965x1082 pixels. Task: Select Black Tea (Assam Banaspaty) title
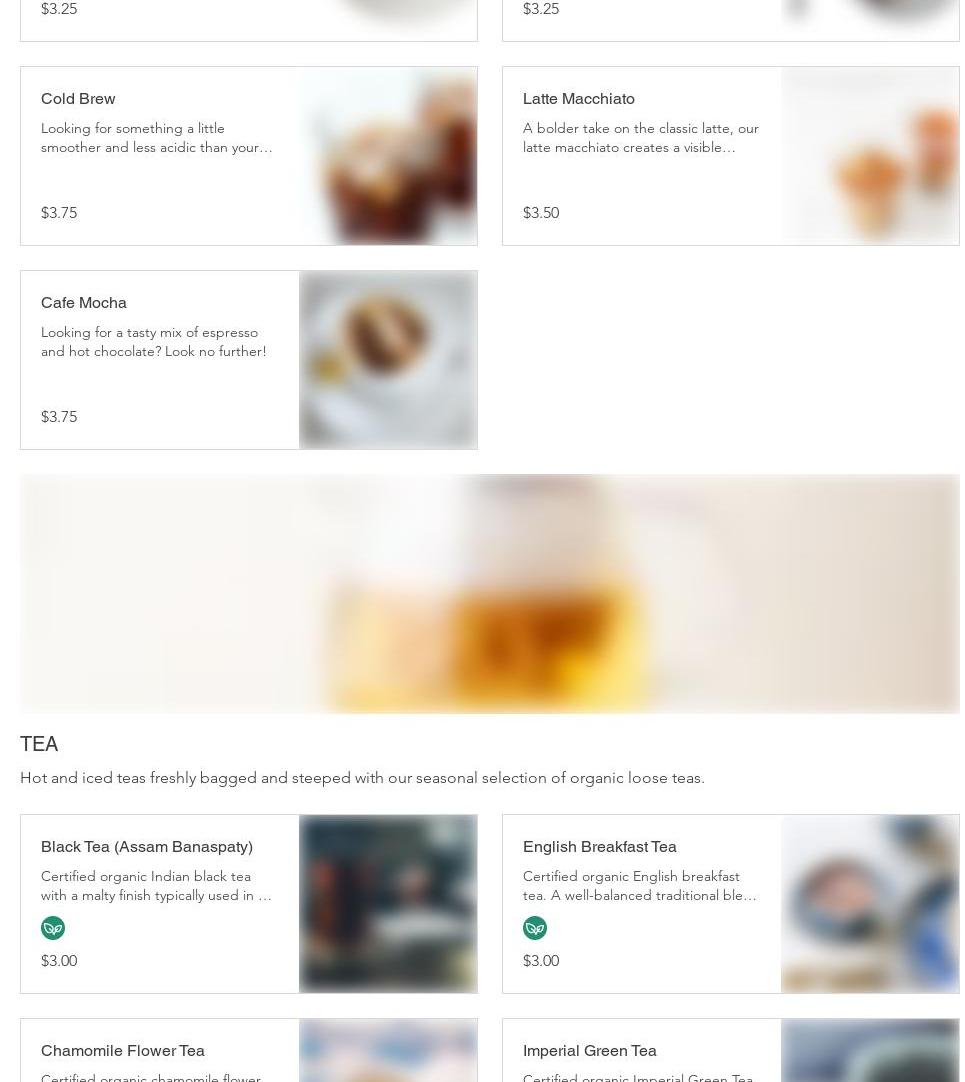pyautogui.click(x=146, y=847)
